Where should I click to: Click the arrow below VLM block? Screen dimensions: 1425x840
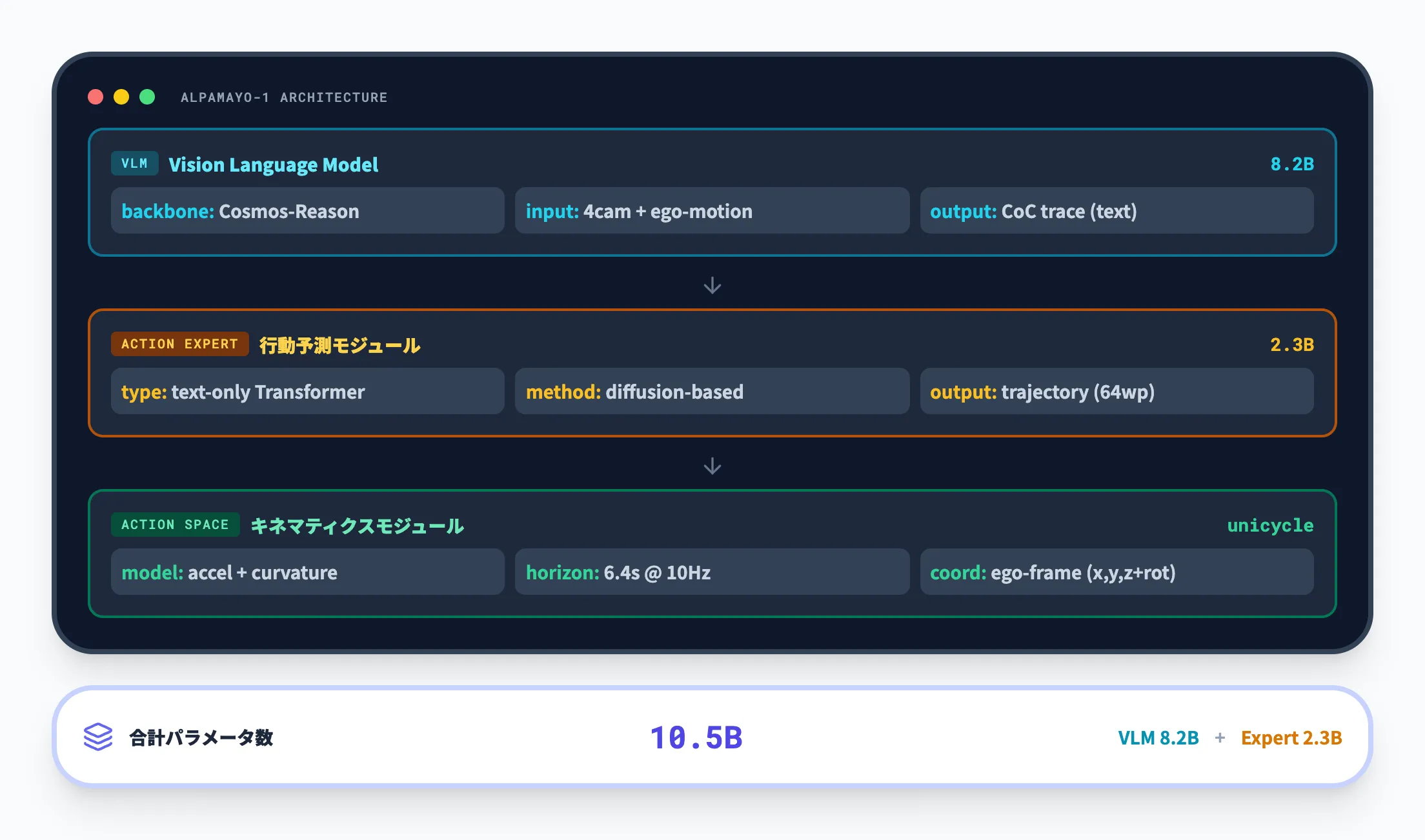(x=712, y=285)
